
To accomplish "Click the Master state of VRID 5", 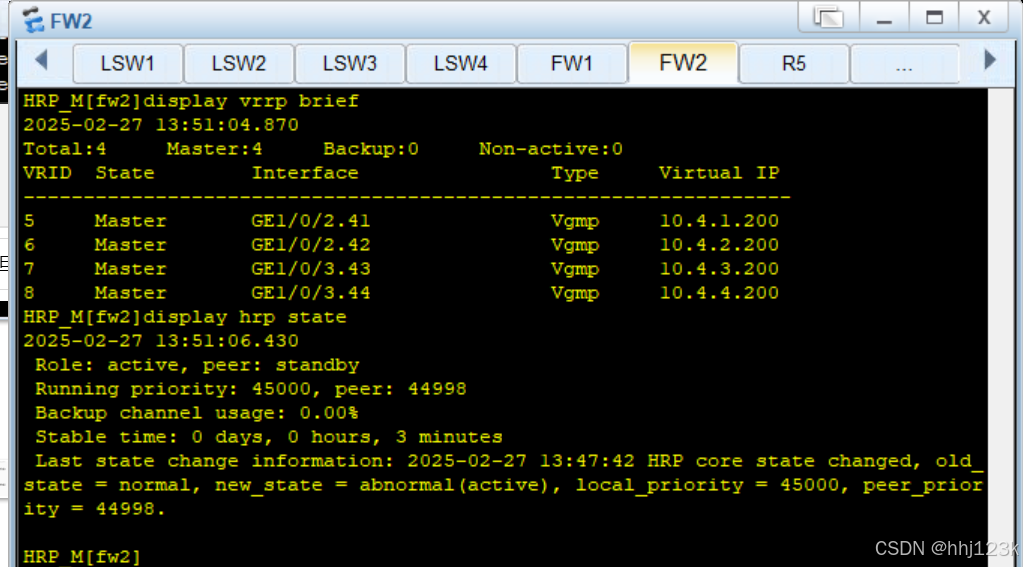I will point(130,221).
